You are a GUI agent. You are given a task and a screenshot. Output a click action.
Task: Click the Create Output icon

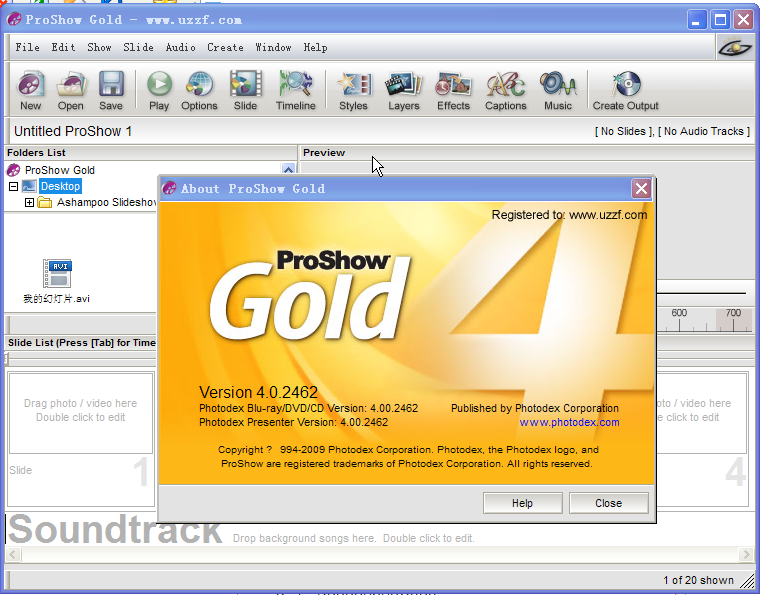point(626,91)
